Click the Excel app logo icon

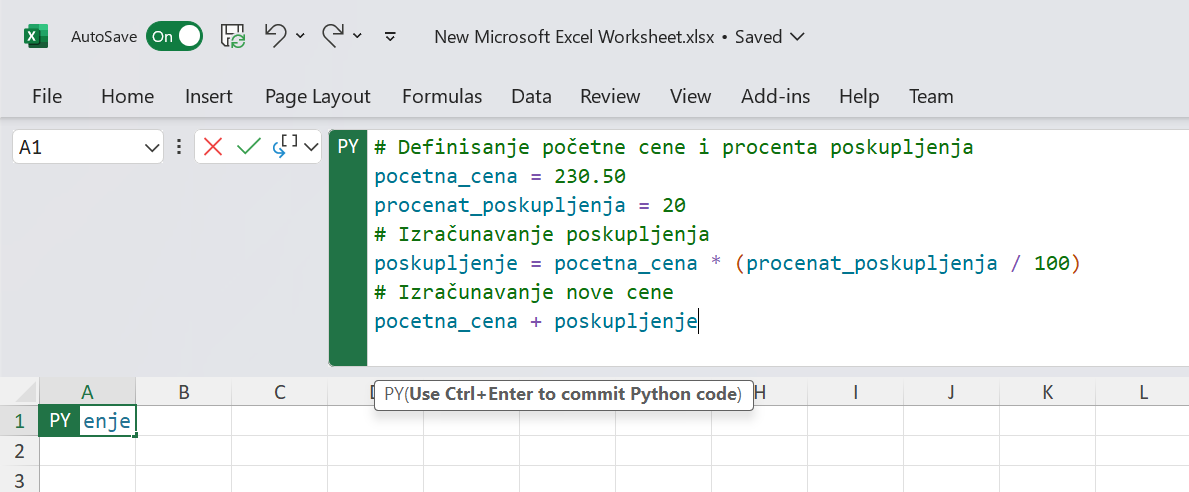point(36,36)
